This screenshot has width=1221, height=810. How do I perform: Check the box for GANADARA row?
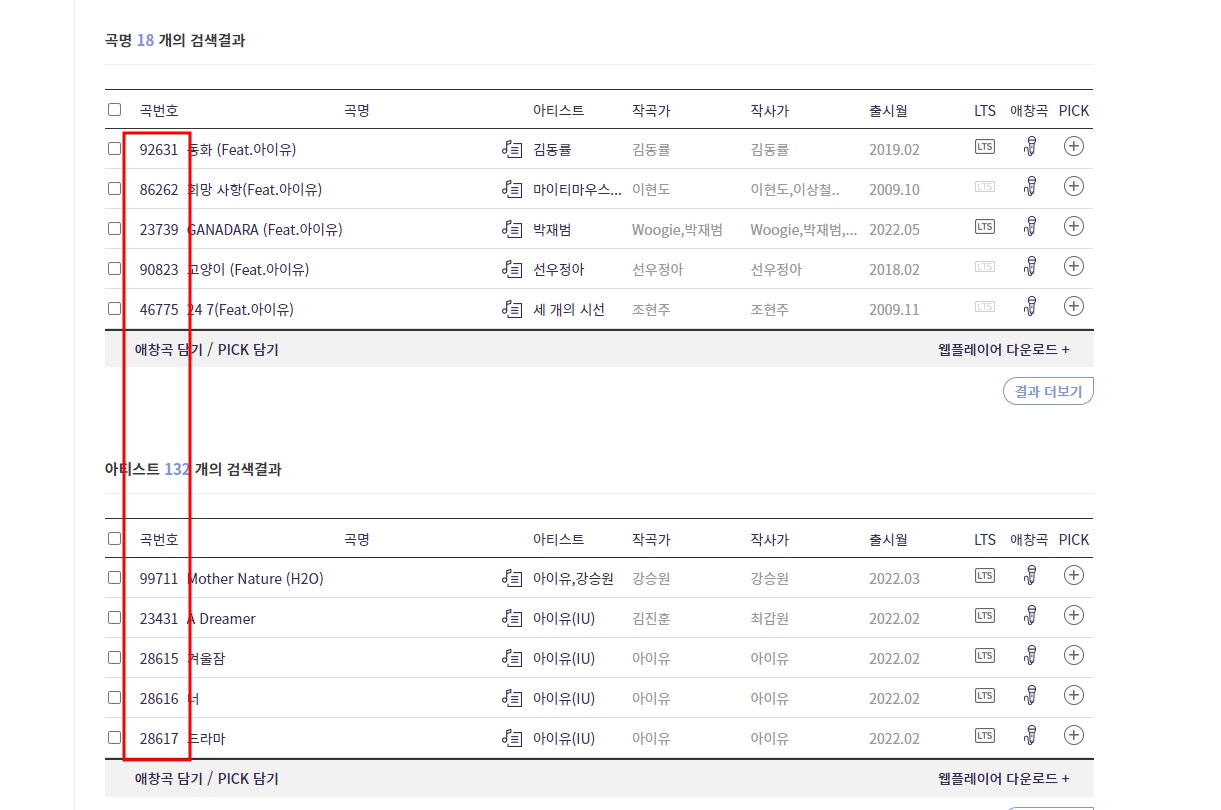click(114, 228)
